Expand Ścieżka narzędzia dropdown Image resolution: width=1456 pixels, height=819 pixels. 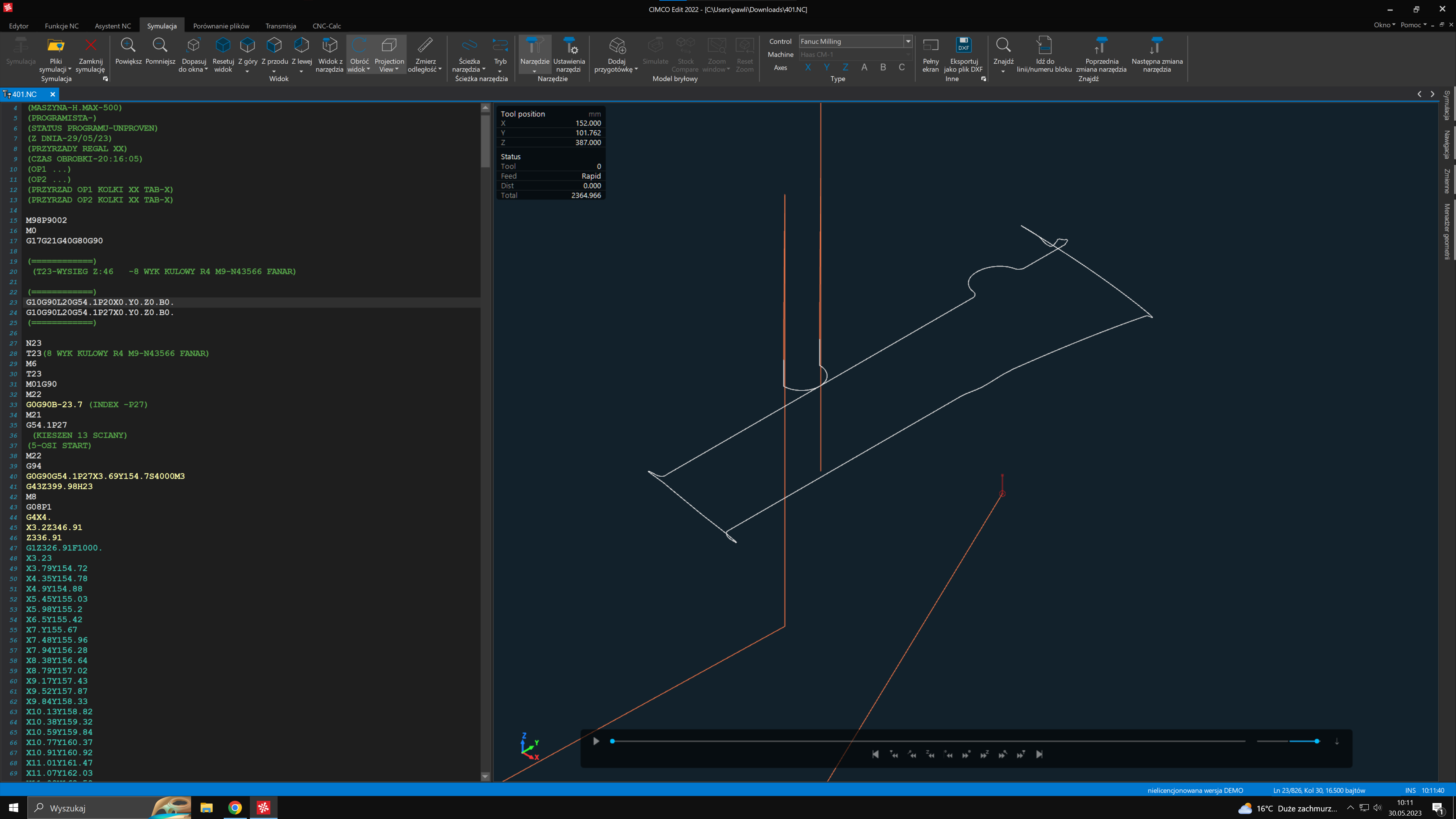coord(484,69)
